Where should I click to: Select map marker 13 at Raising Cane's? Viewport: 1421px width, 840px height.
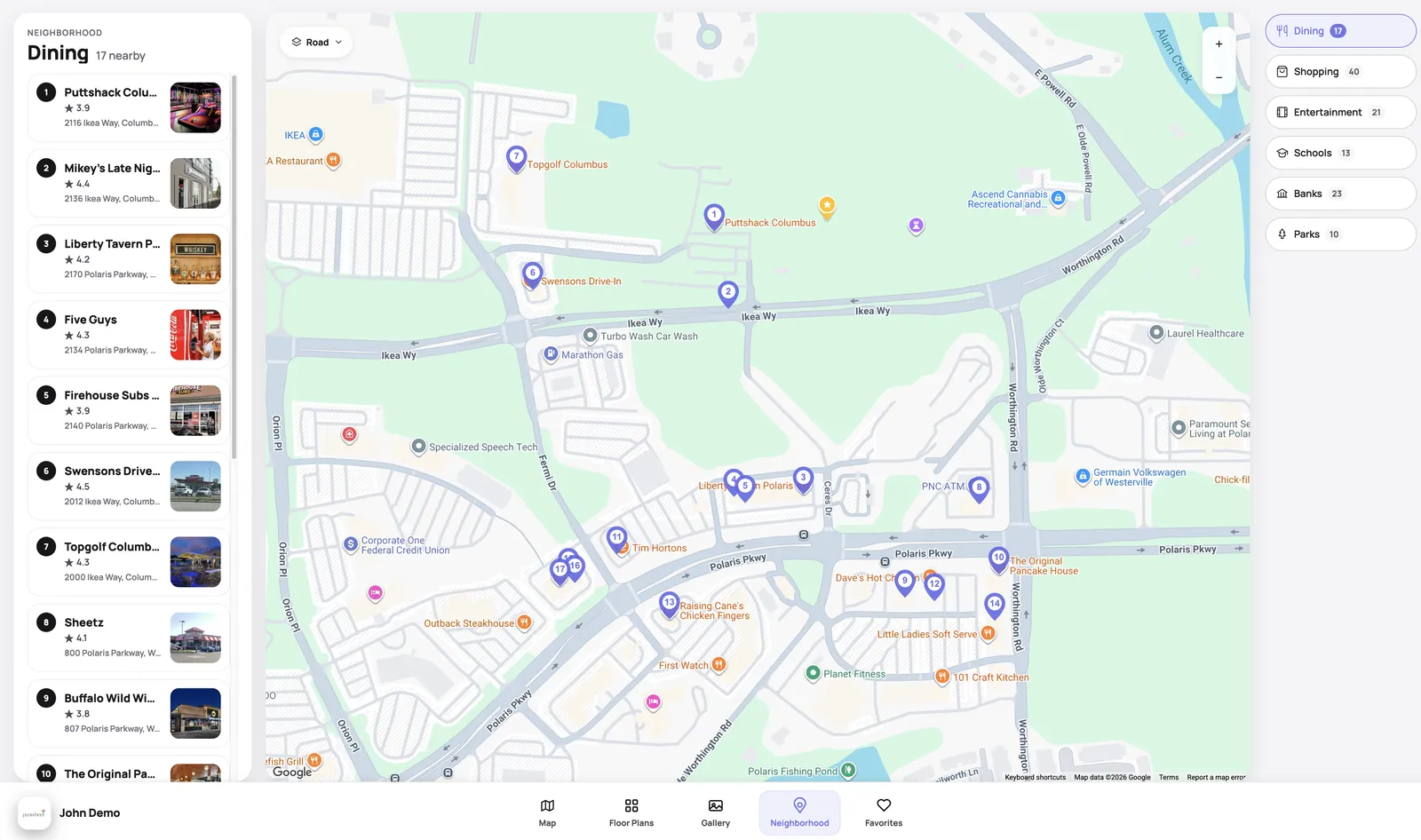pos(670,605)
